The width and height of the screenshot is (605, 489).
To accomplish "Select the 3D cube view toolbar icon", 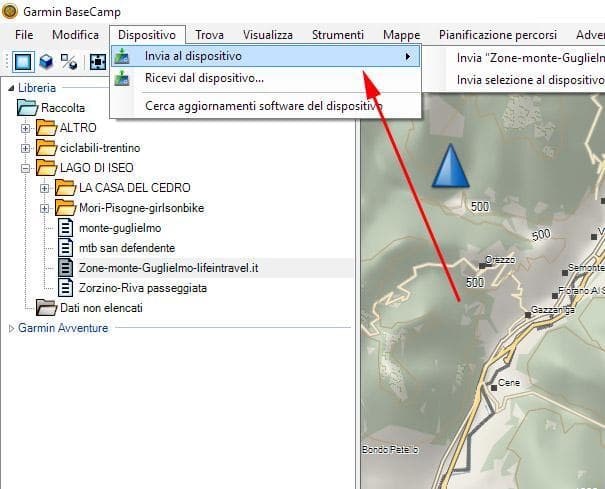I will pyautogui.click(x=46, y=62).
